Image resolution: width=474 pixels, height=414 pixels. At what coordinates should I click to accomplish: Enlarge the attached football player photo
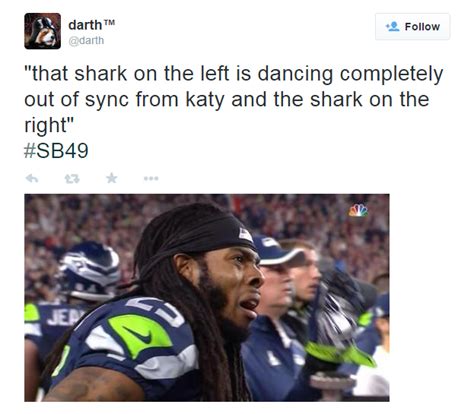pos(207,298)
